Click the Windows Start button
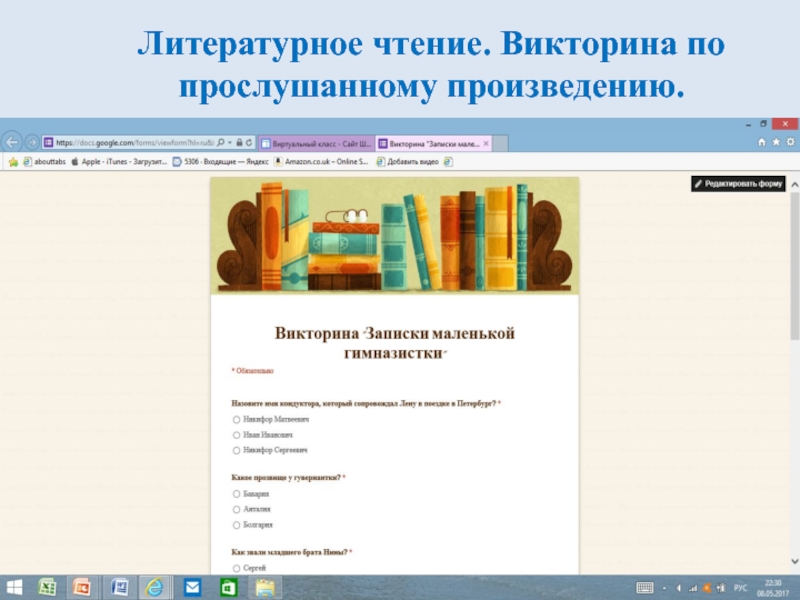 pyautogui.click(x=13, y=586)
